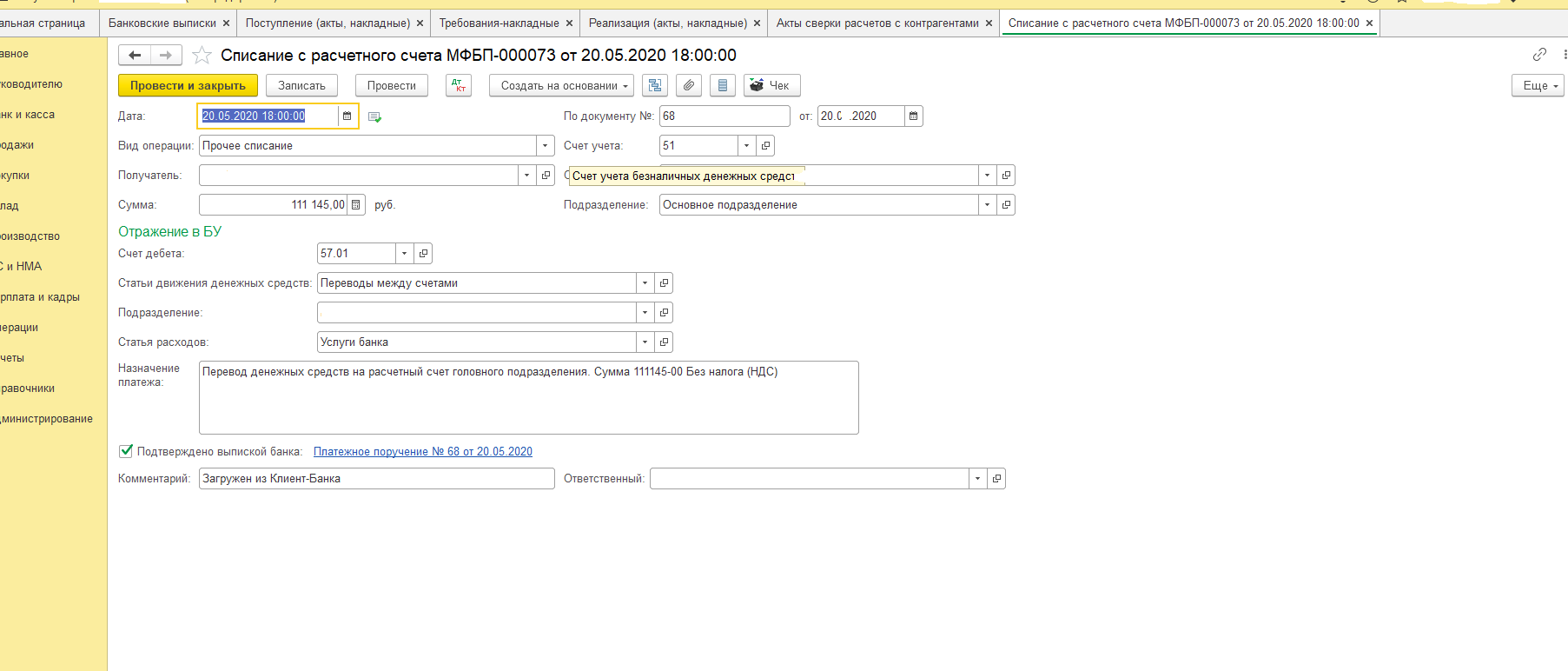The image size is (1568, 671).
Task: Open the Администрирование sidebar section
Action: pyautogui.click(x=47, y=419)
